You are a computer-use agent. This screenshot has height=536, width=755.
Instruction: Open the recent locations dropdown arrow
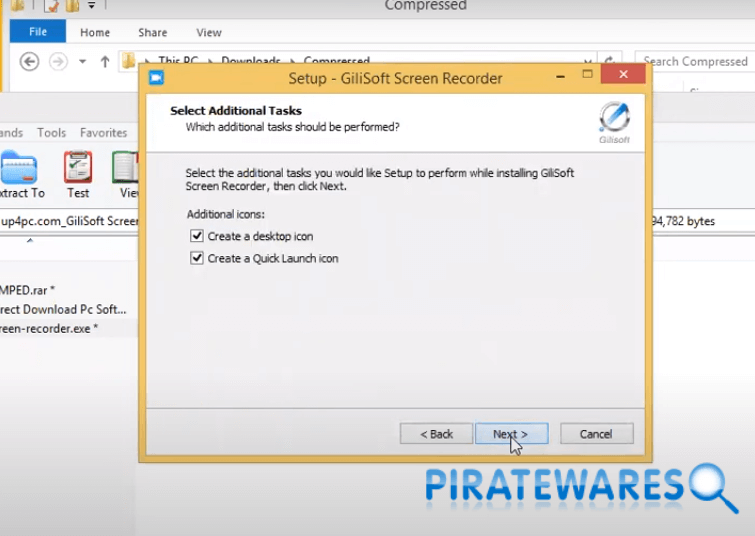pyautogui.click(x=80, y=62)
